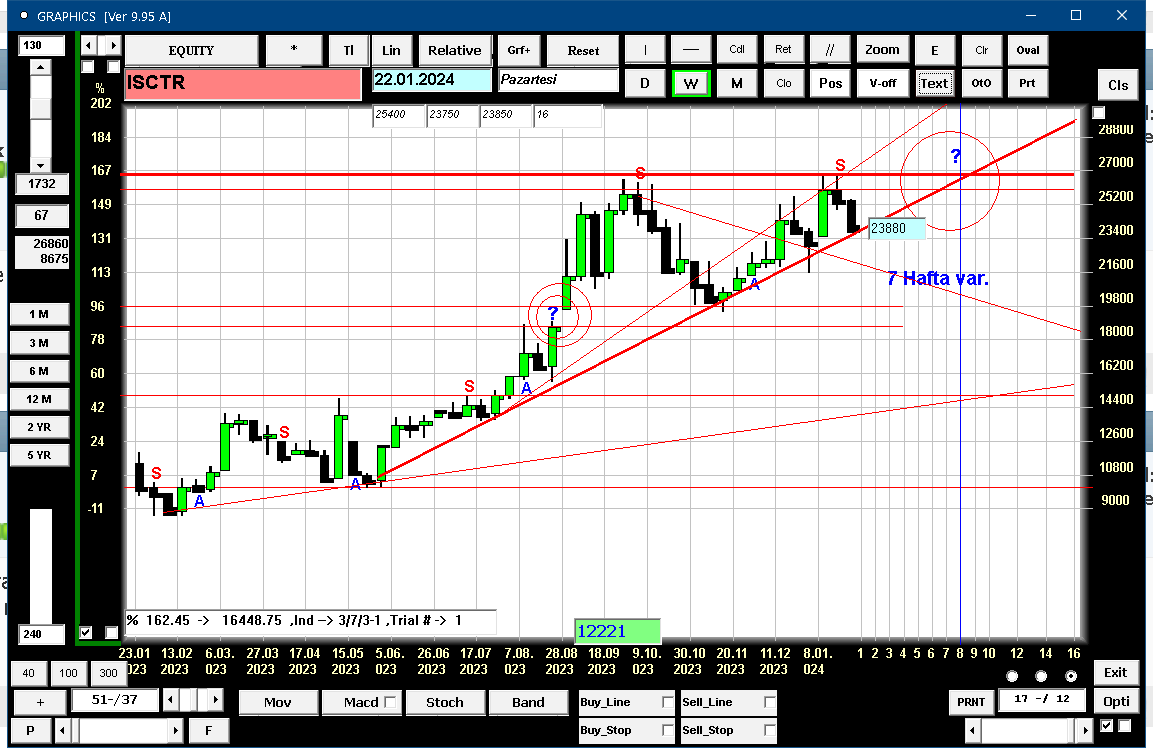This screenshot has width=1153, height=755.
Task: Switch to weekly W period
Action: 690,83
